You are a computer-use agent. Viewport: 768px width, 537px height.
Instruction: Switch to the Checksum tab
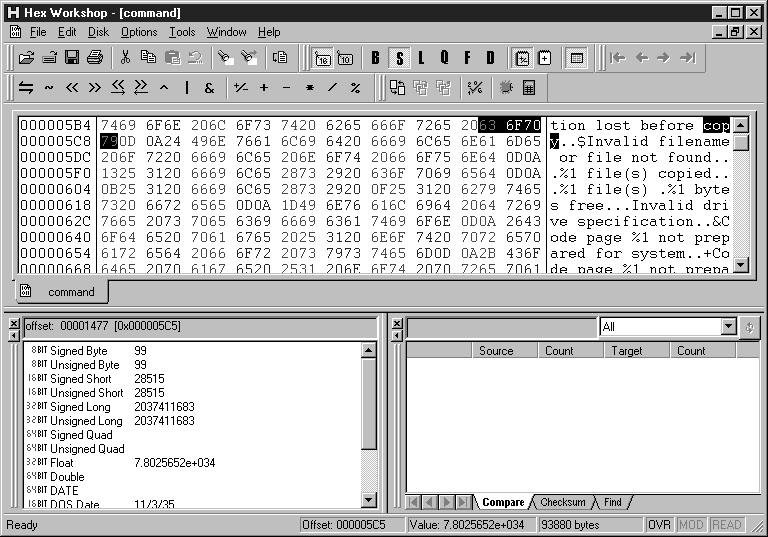tap(564, 502)
